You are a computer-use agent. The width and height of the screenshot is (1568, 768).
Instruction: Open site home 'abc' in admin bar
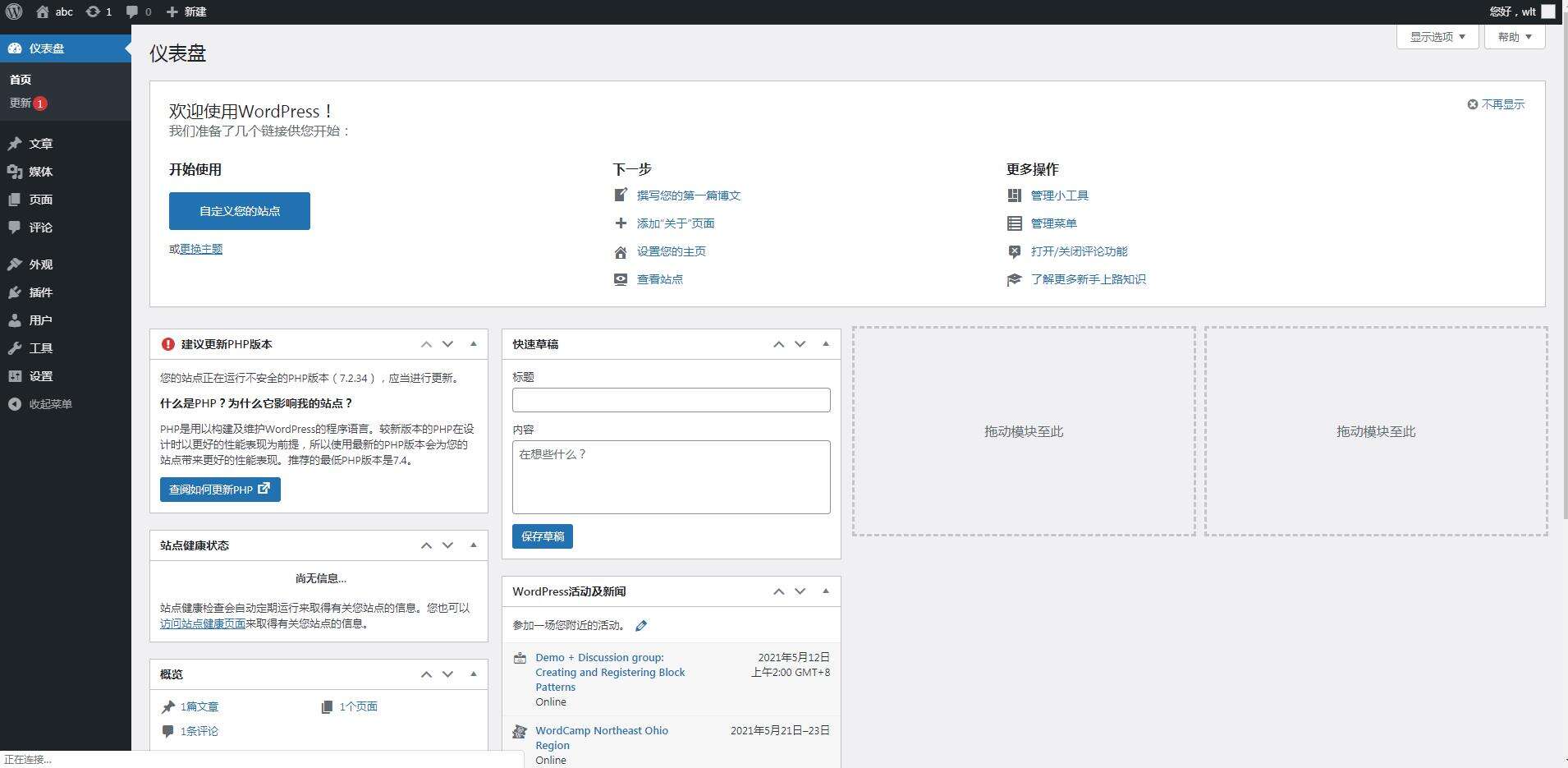tap(54, 11)
